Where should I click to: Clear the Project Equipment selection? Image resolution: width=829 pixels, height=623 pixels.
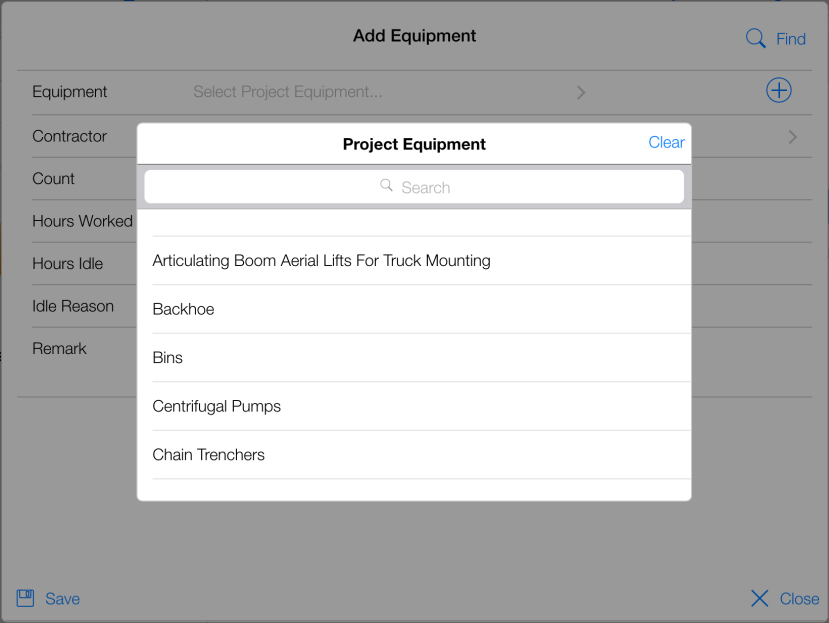(x=666, y=143)
